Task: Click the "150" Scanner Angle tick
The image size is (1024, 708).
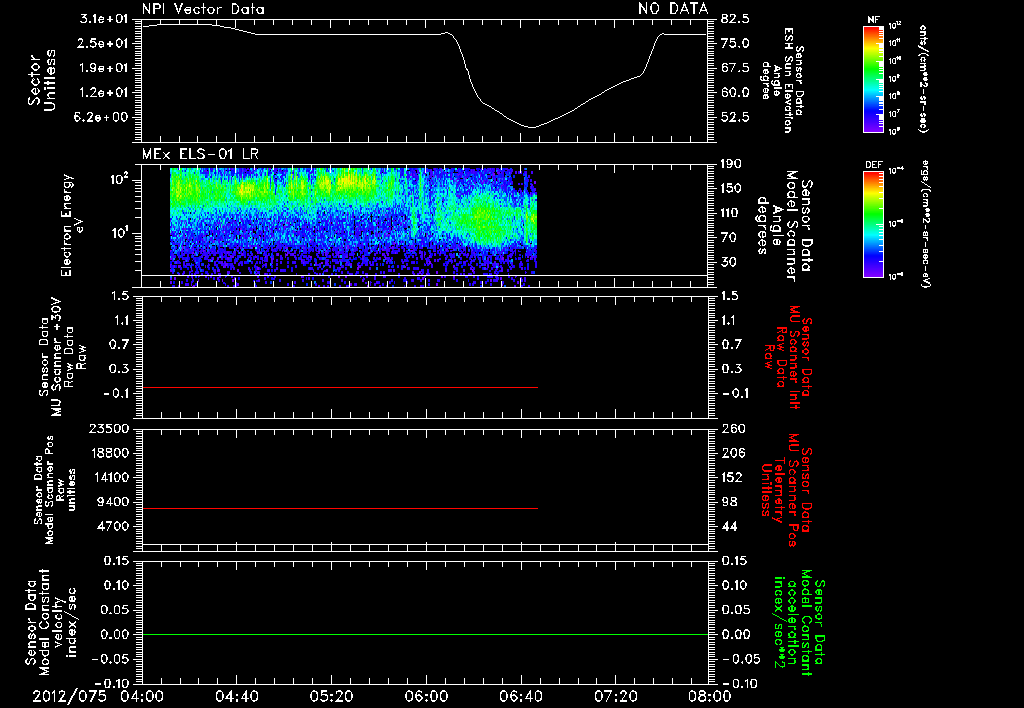Action: [x=731, y=189]
